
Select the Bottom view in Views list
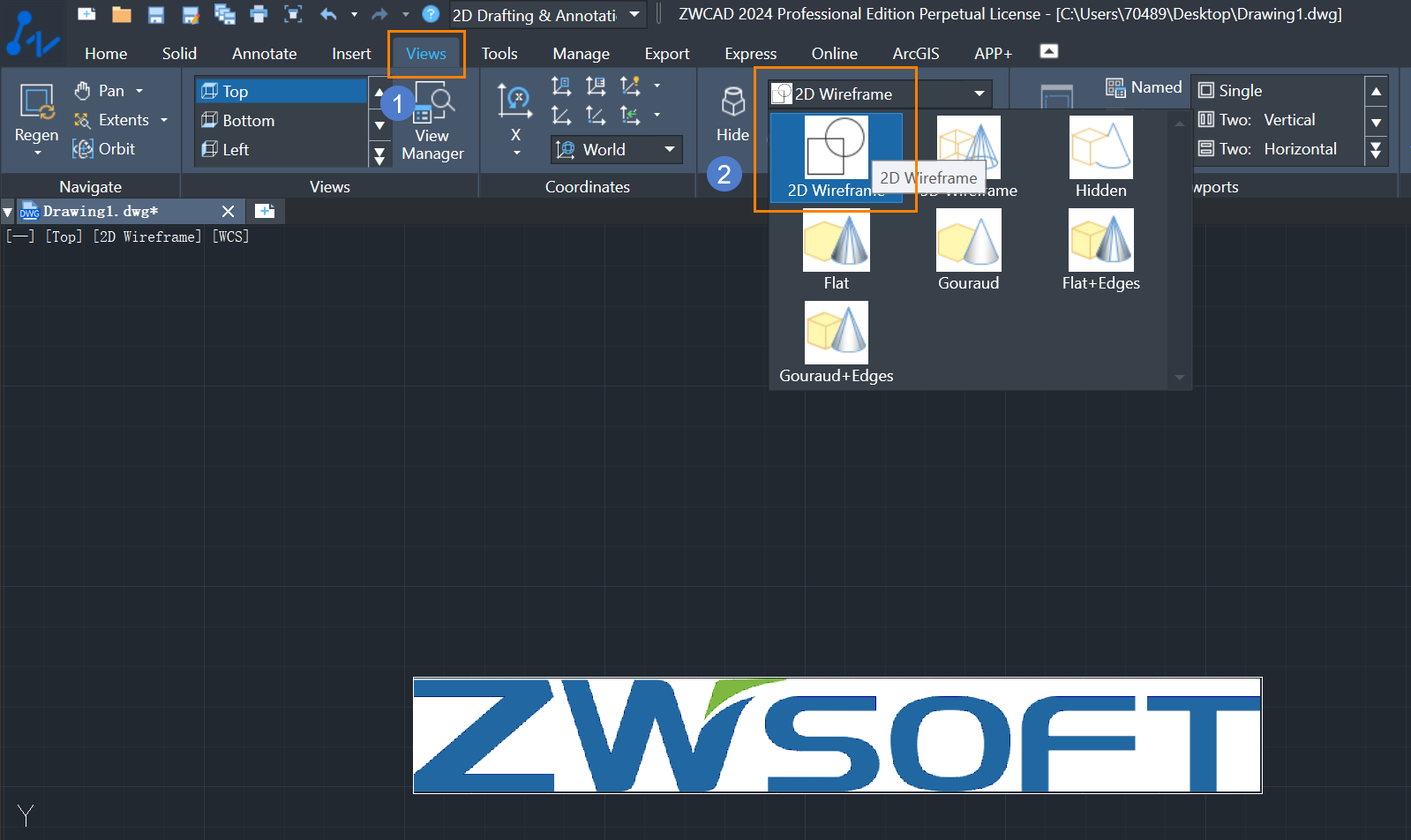click(281, 120)
